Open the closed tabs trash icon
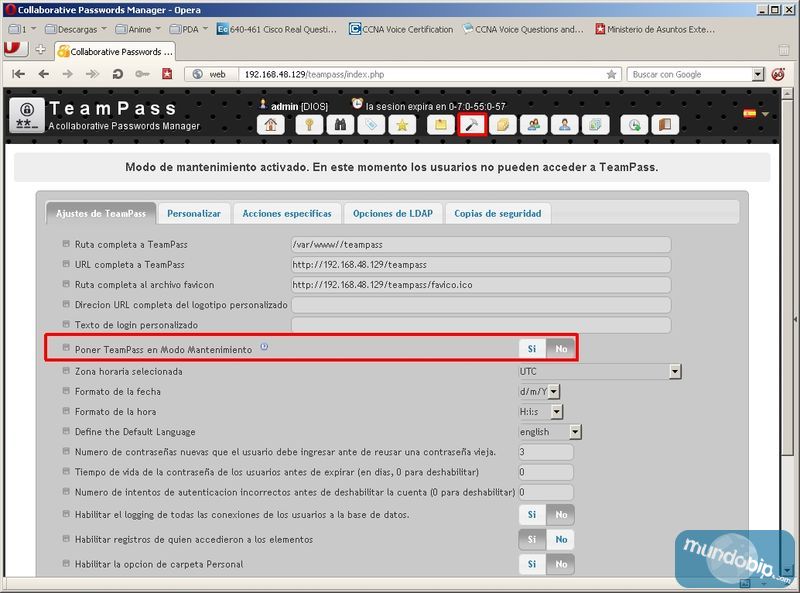The width and height of the screenshot is (800, 593). [784, 50]
